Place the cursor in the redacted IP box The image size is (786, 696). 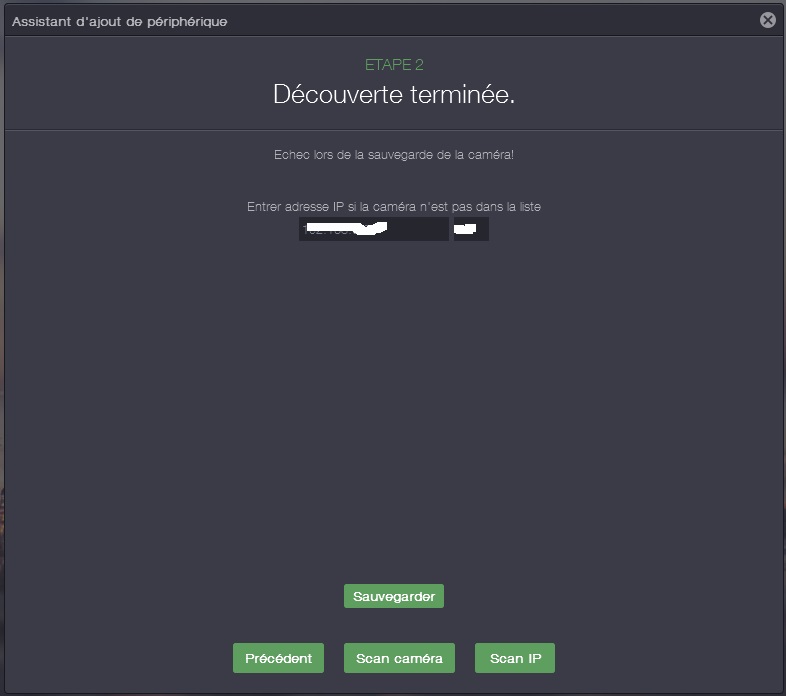click(x=373, y=229)
